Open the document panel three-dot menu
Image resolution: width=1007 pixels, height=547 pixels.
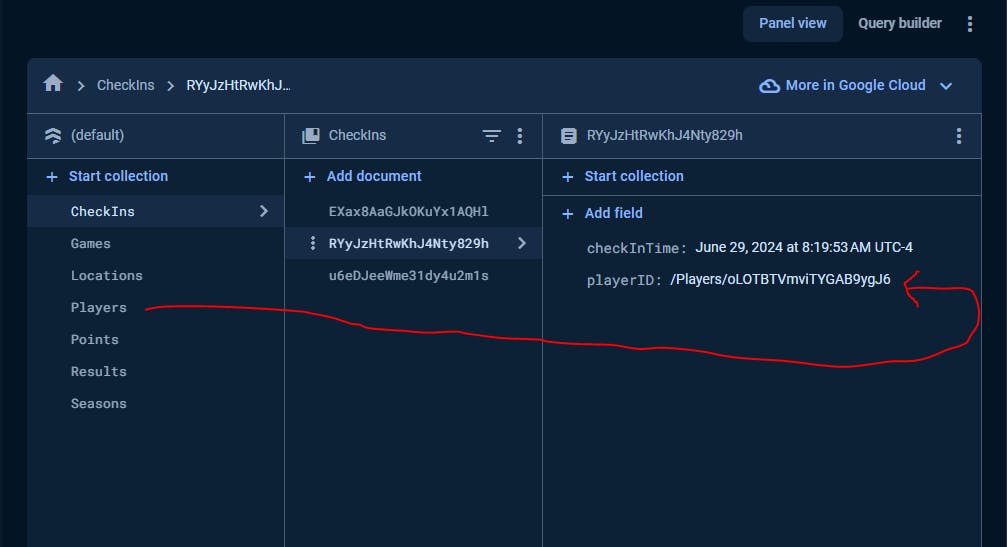(x=959, y=135)
